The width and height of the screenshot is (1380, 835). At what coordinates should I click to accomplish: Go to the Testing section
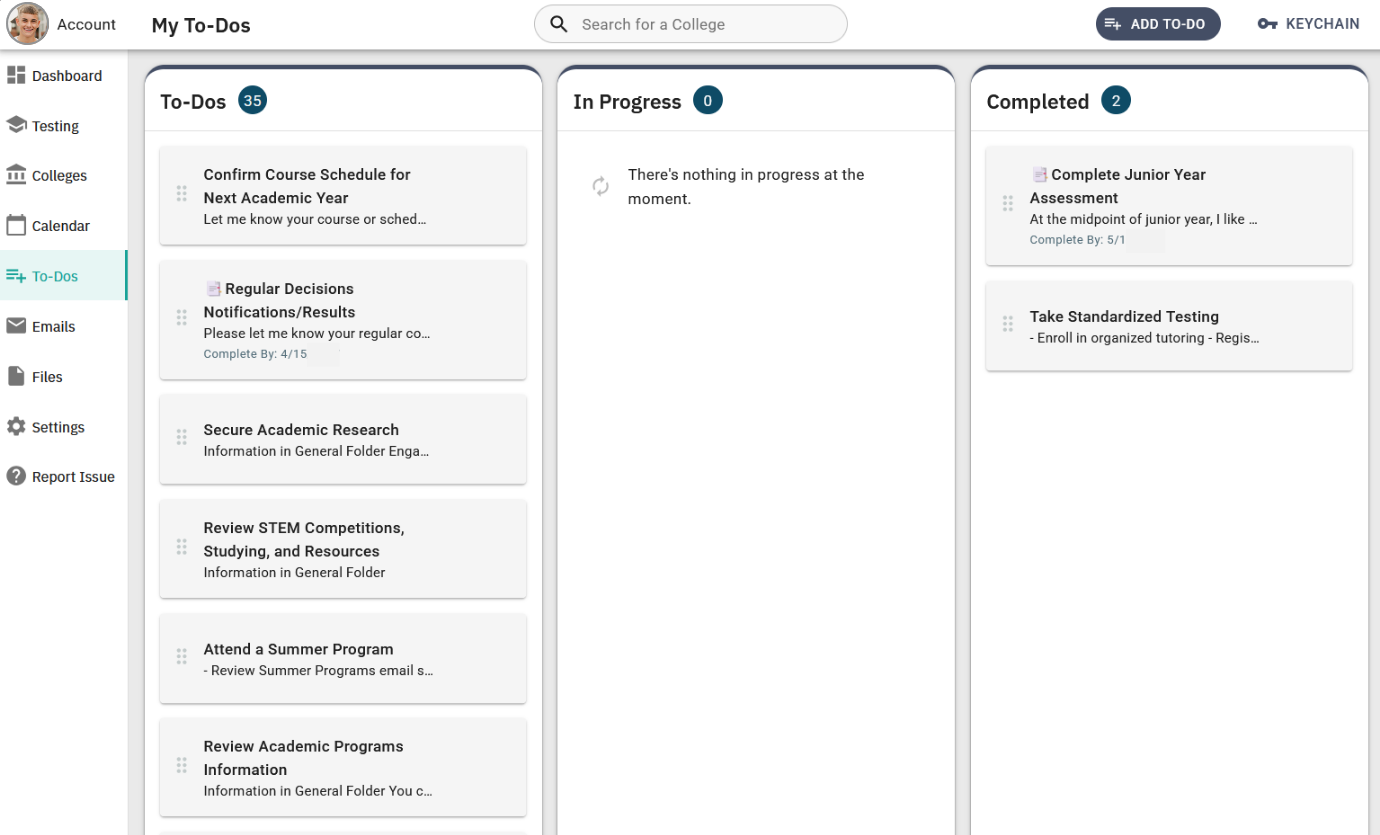(x=63, y=125)
